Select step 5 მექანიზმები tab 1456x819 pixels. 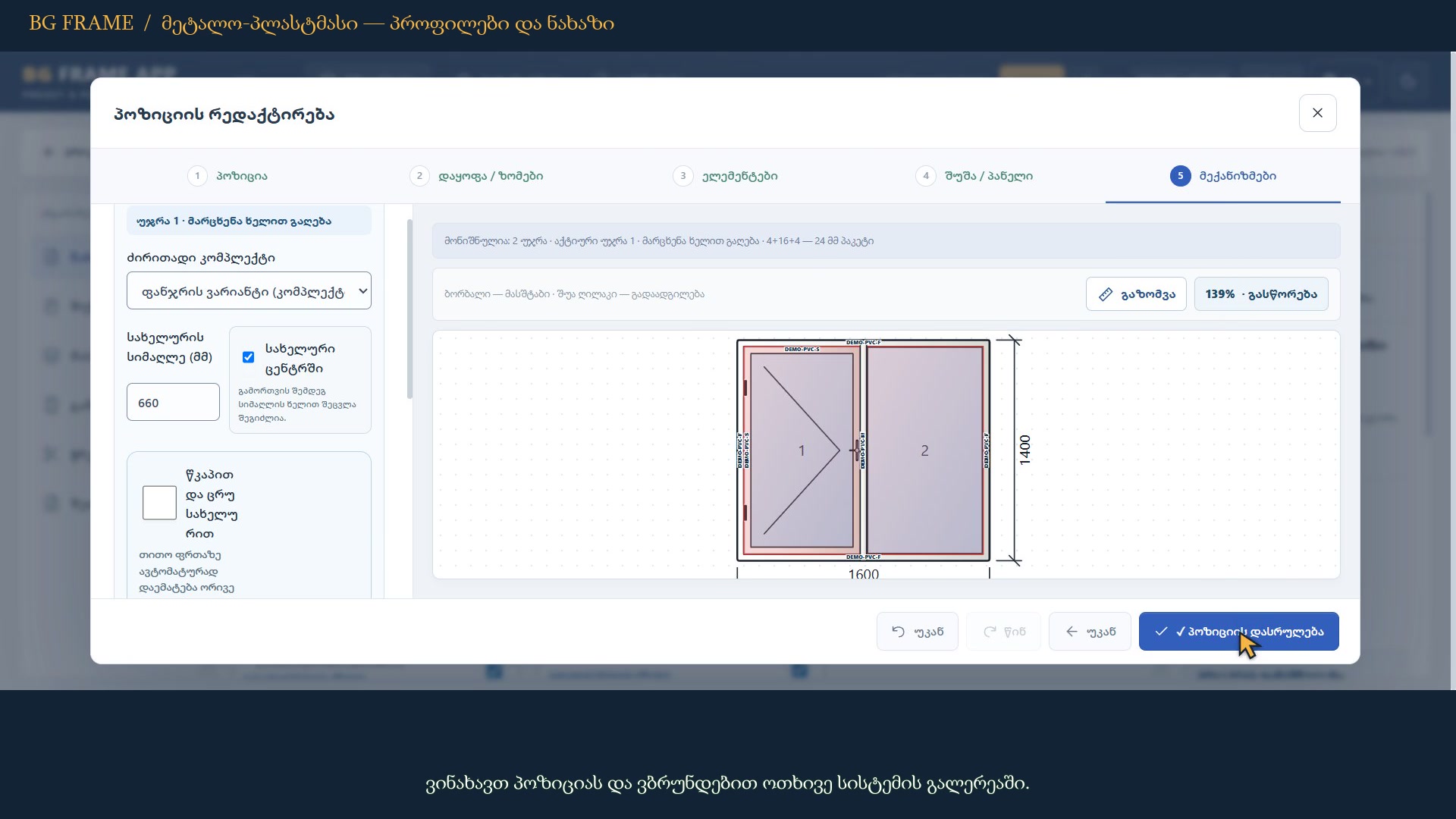click(x=1223, y=176)
